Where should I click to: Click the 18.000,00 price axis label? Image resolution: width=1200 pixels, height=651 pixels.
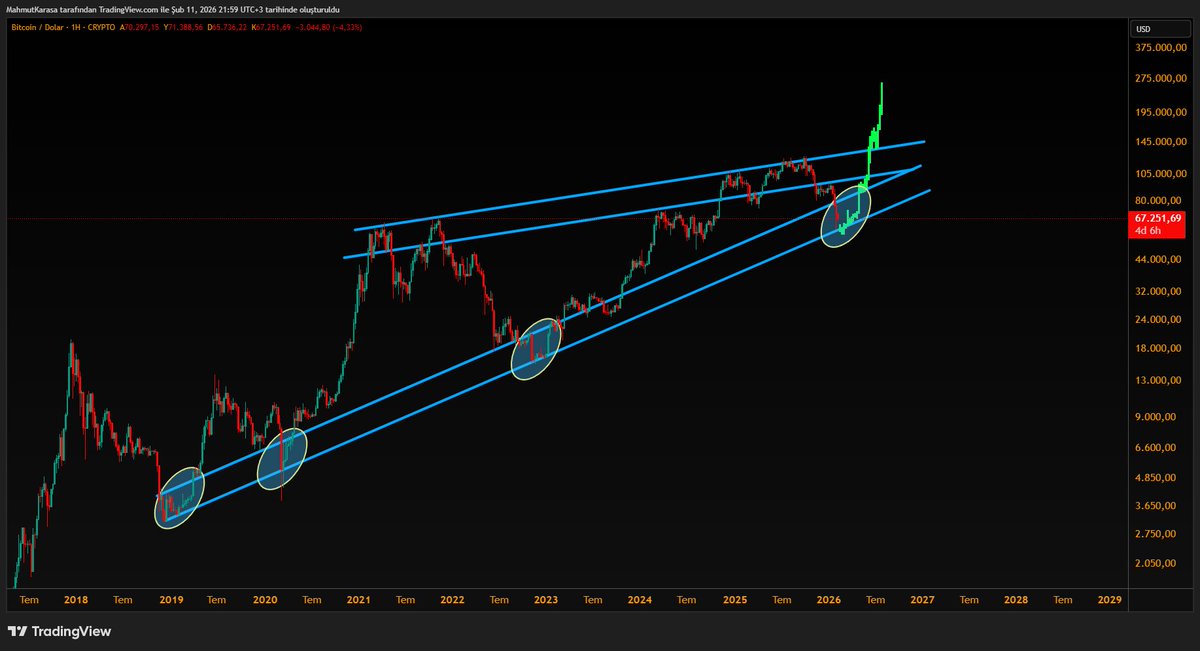(1160, 349)
